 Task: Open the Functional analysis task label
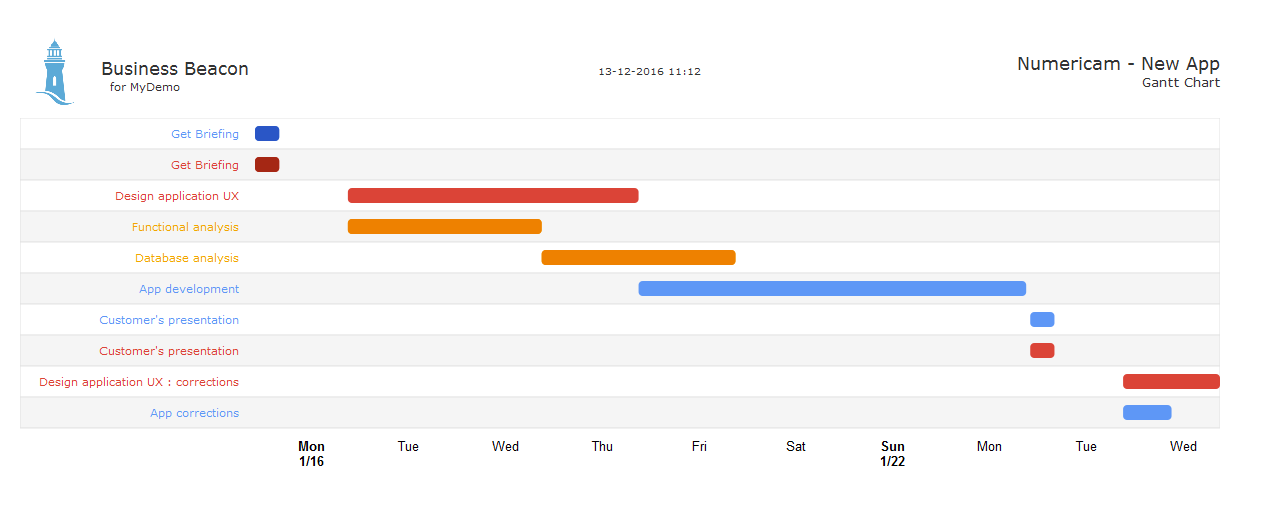pos(185,227)
